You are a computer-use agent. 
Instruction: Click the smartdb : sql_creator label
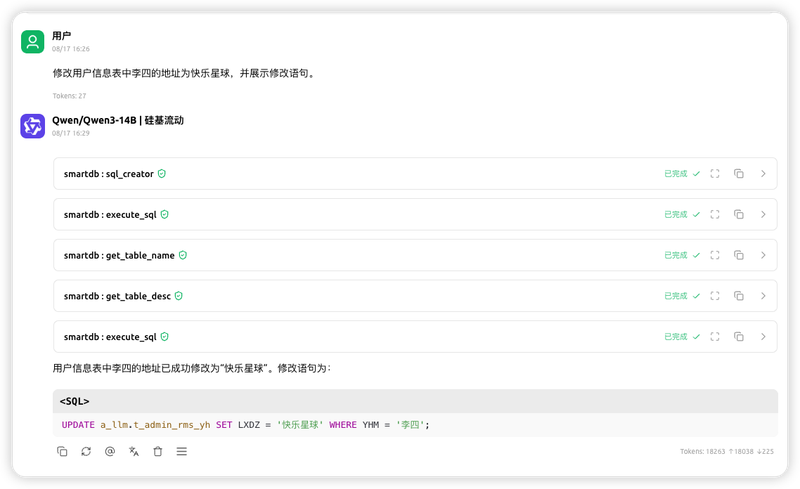coord(109,174)
